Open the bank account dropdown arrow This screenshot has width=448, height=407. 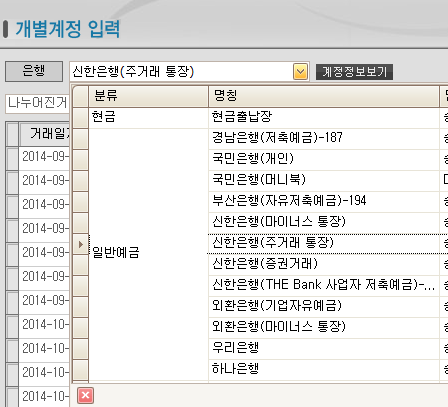tap(300, 72)
